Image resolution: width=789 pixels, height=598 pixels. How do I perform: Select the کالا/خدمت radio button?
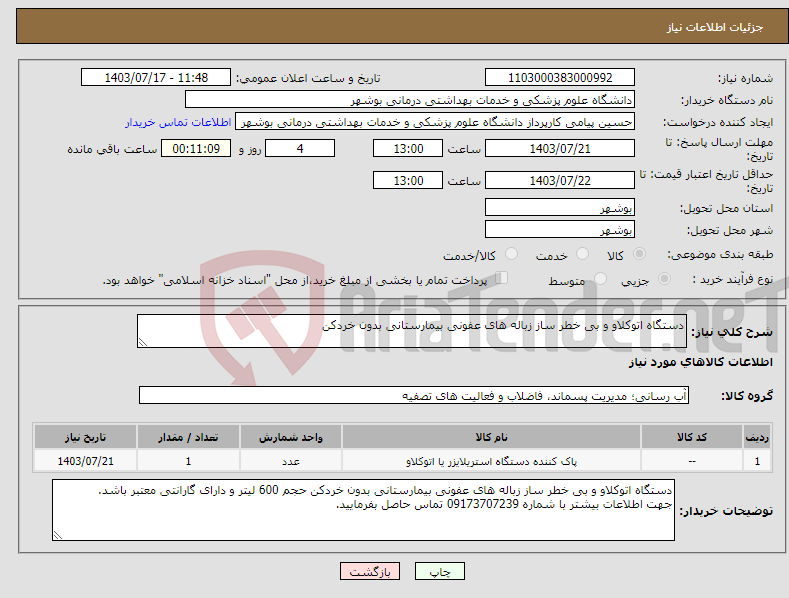tap(511, 254)
